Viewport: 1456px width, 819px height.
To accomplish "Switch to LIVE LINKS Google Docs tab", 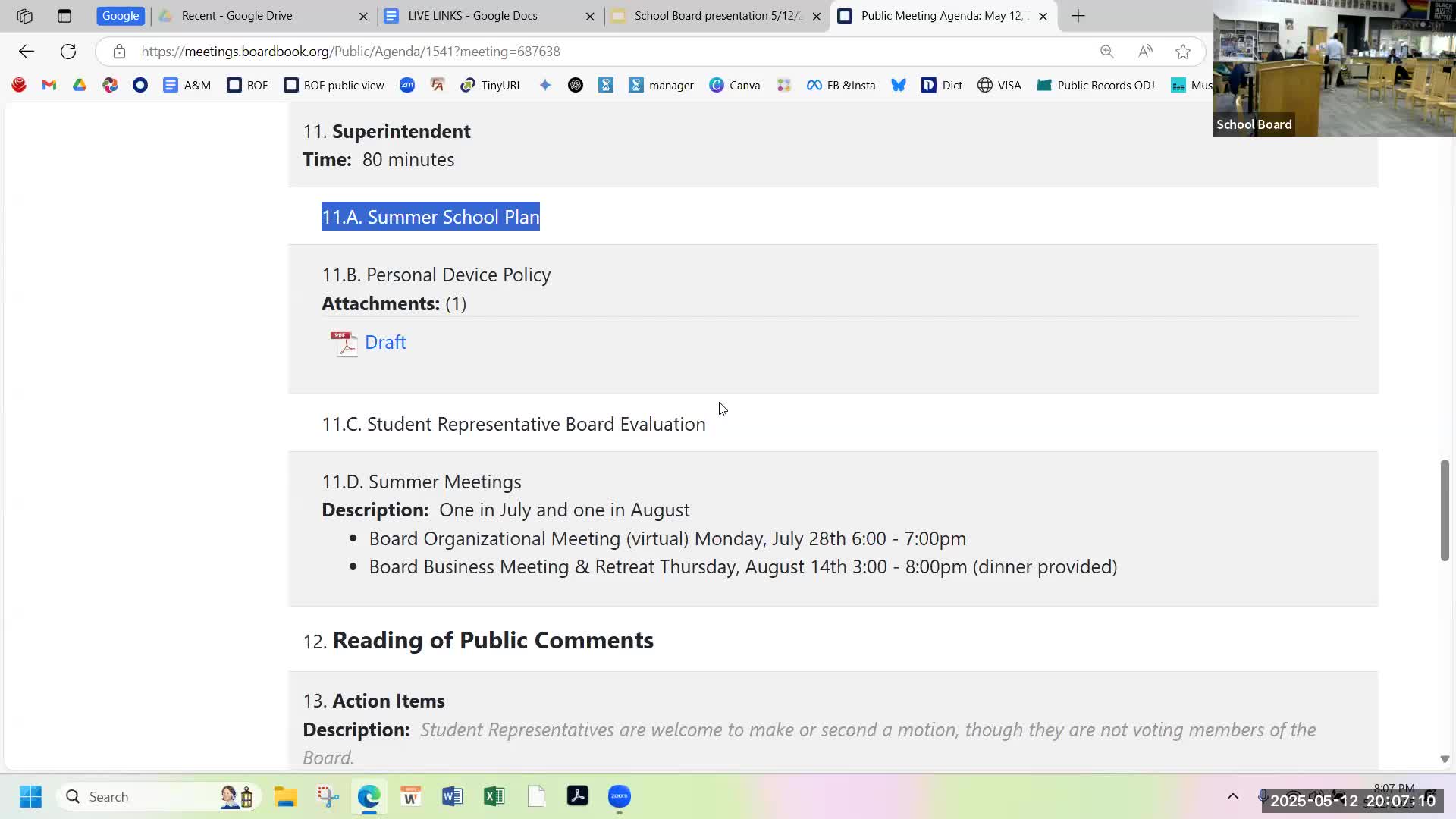I will click(472, 16).
